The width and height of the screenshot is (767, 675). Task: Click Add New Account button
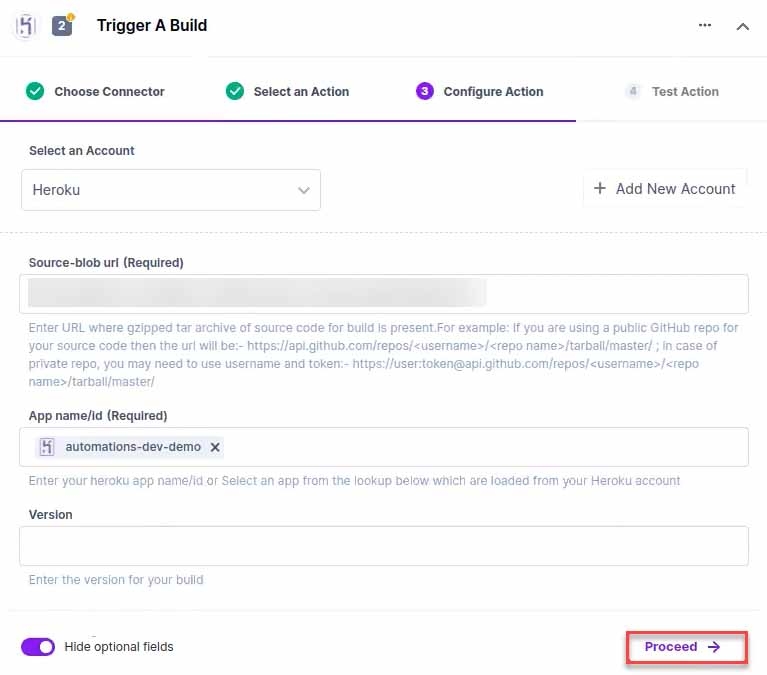click(664, 189)
